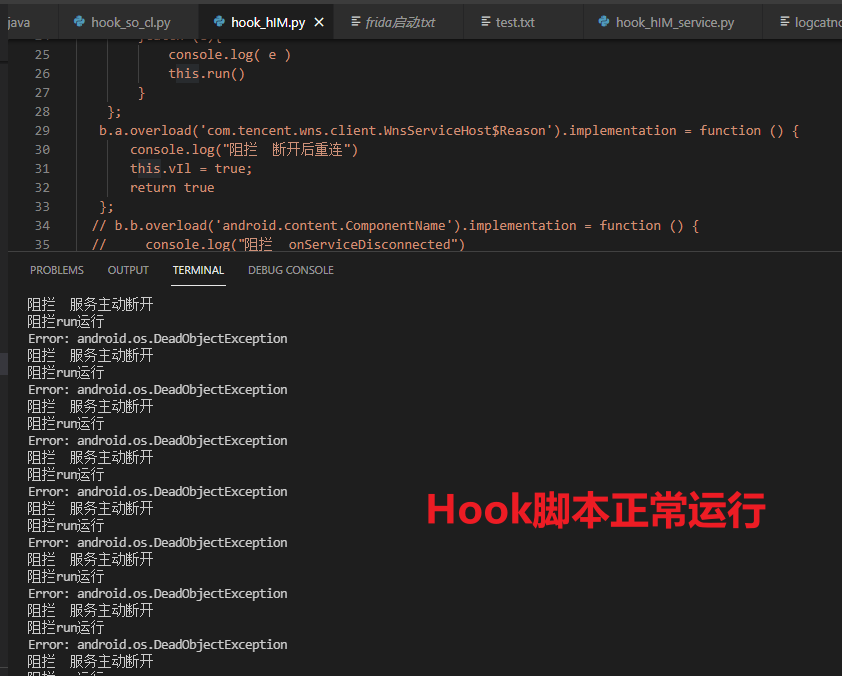Screen dimensions: 842x676
Task: Click the Python icon on hook_hIM_service.py tab
Action: click(x=604, y=21)
